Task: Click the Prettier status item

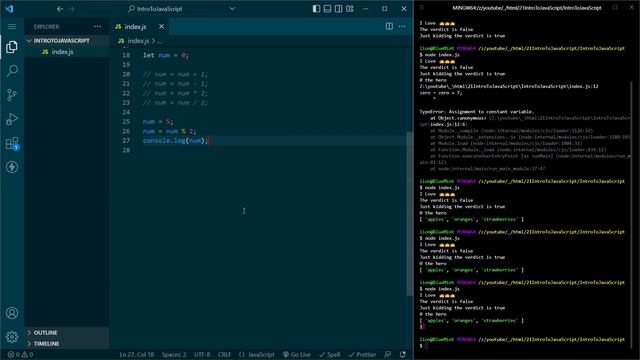Action: [362, 355]
